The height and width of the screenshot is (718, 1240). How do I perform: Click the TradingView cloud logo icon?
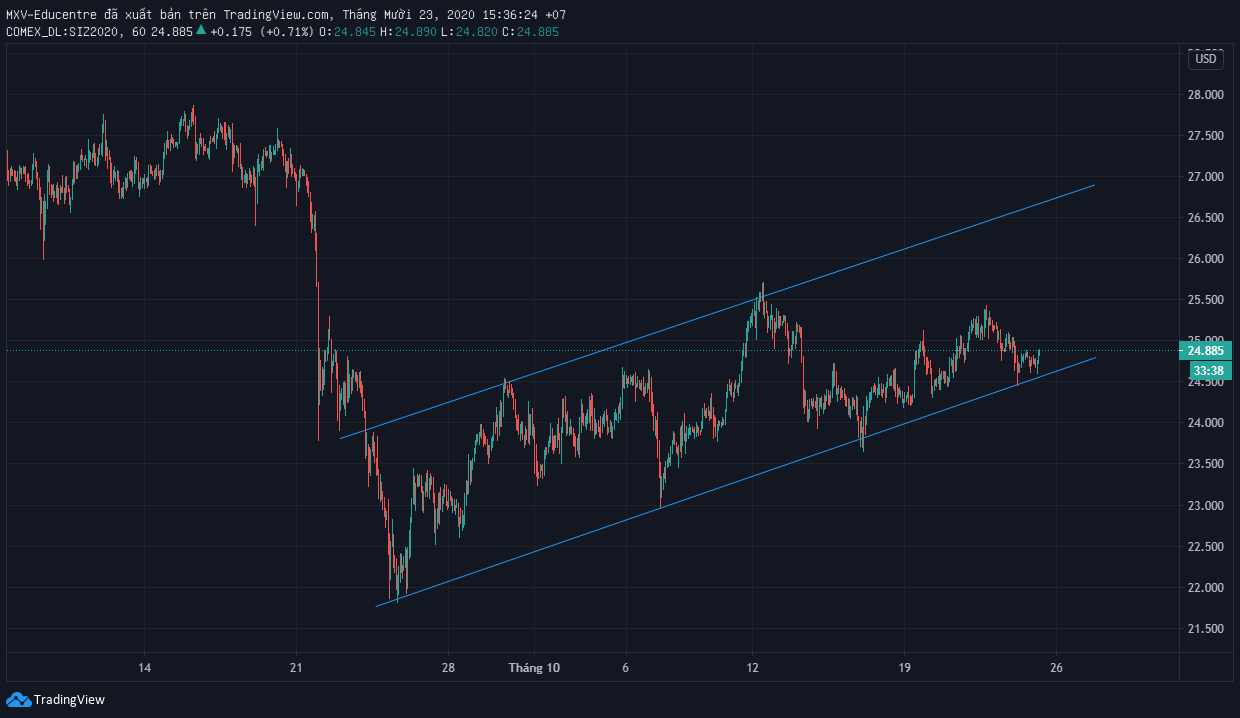tap(18, 699)
